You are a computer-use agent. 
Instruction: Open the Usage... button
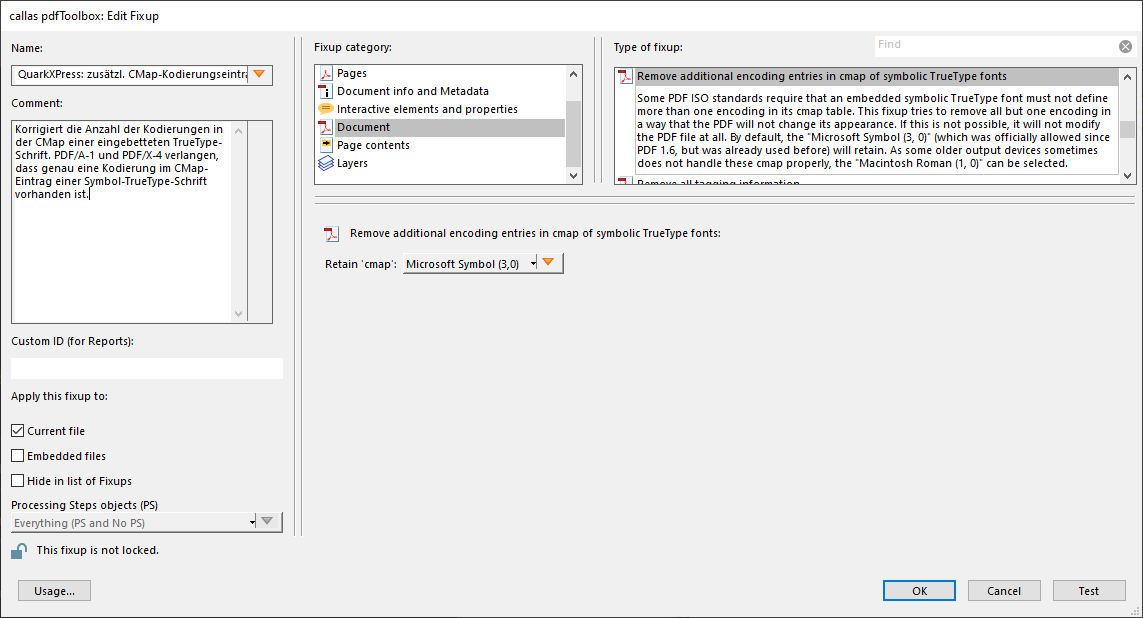(x=55, y=590)
